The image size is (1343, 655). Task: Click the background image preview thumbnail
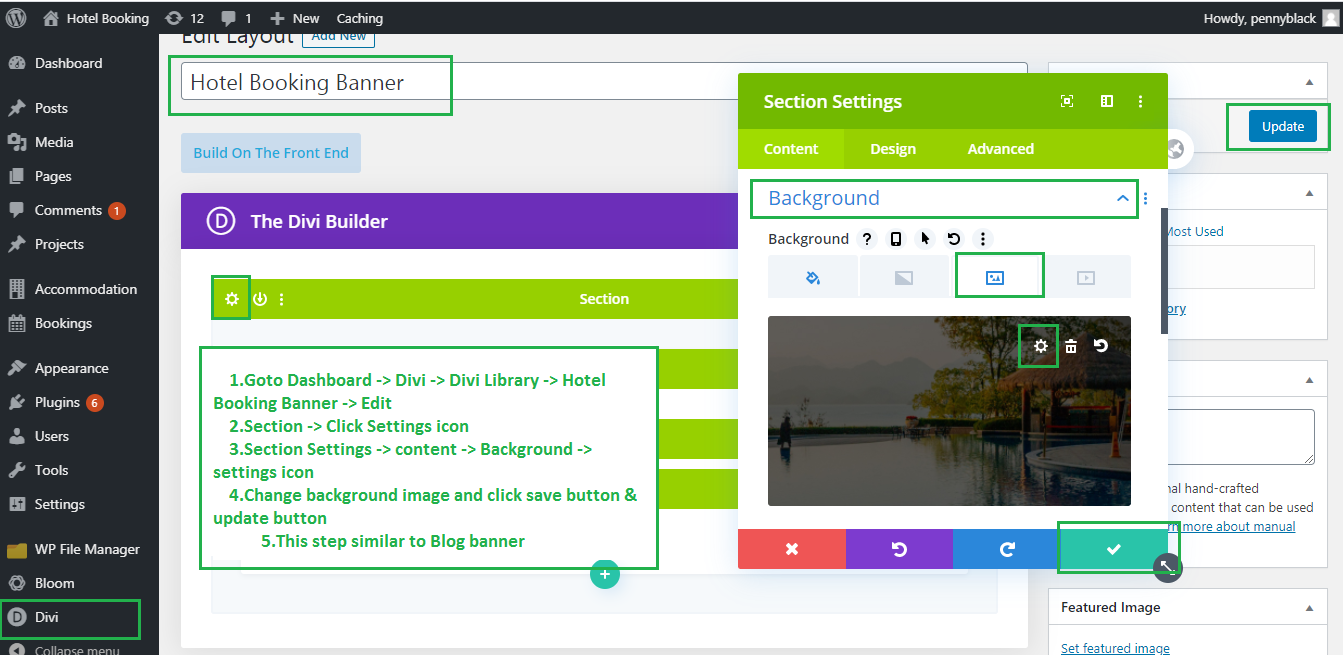[x=949, y=411]
